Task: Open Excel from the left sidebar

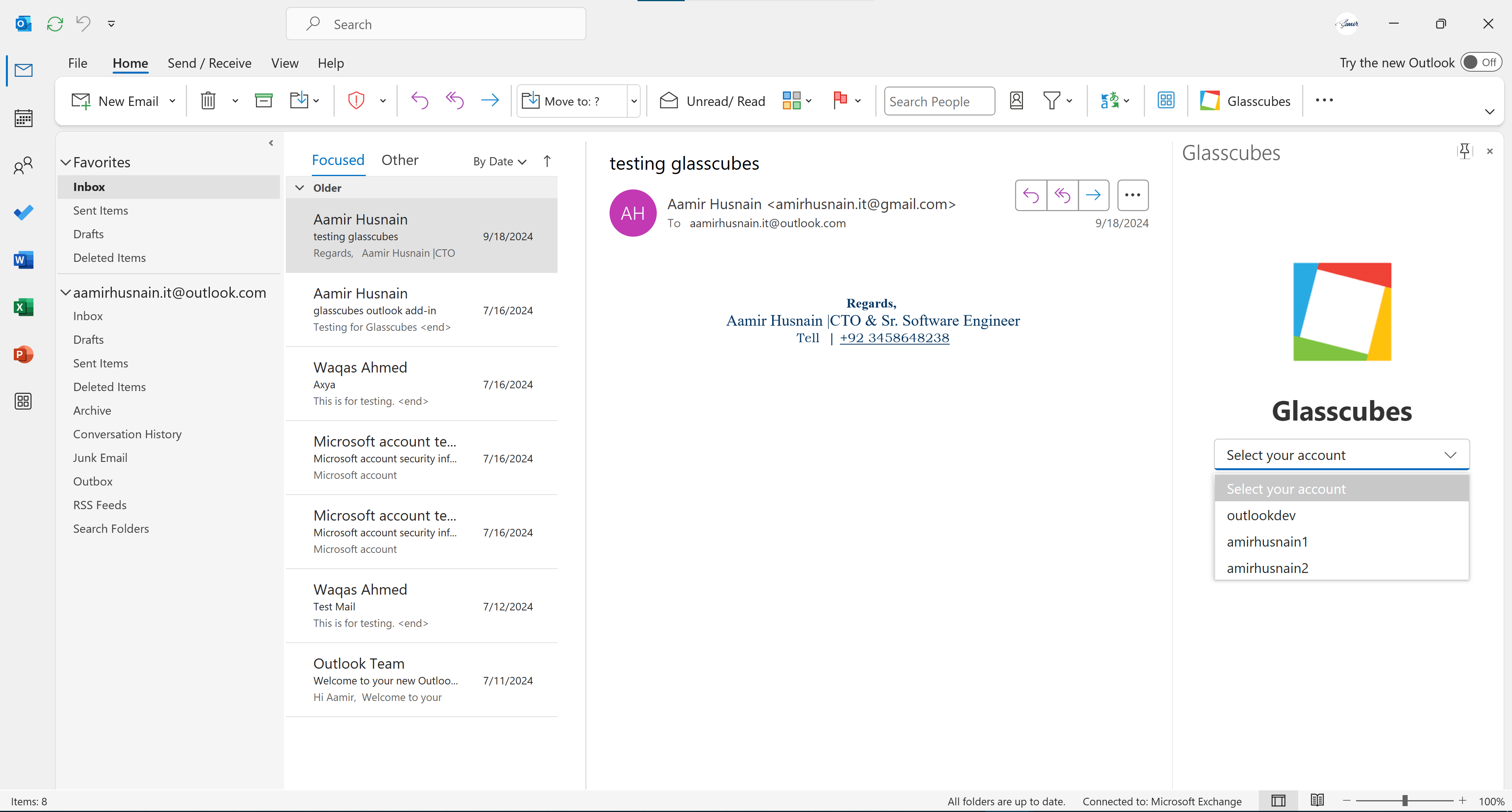Action: pos(24,306)
